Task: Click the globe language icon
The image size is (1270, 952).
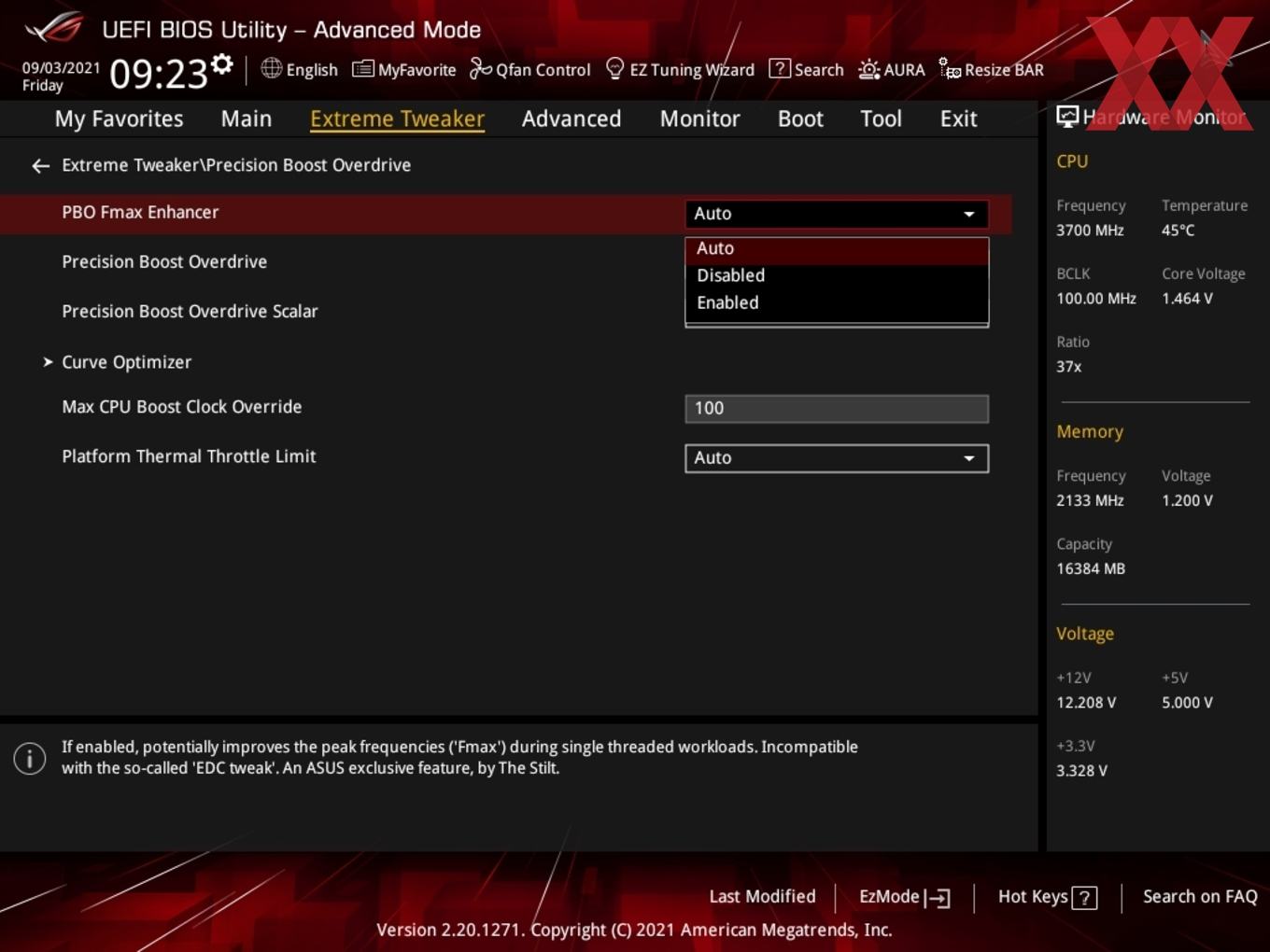Action: pos(271,68)
